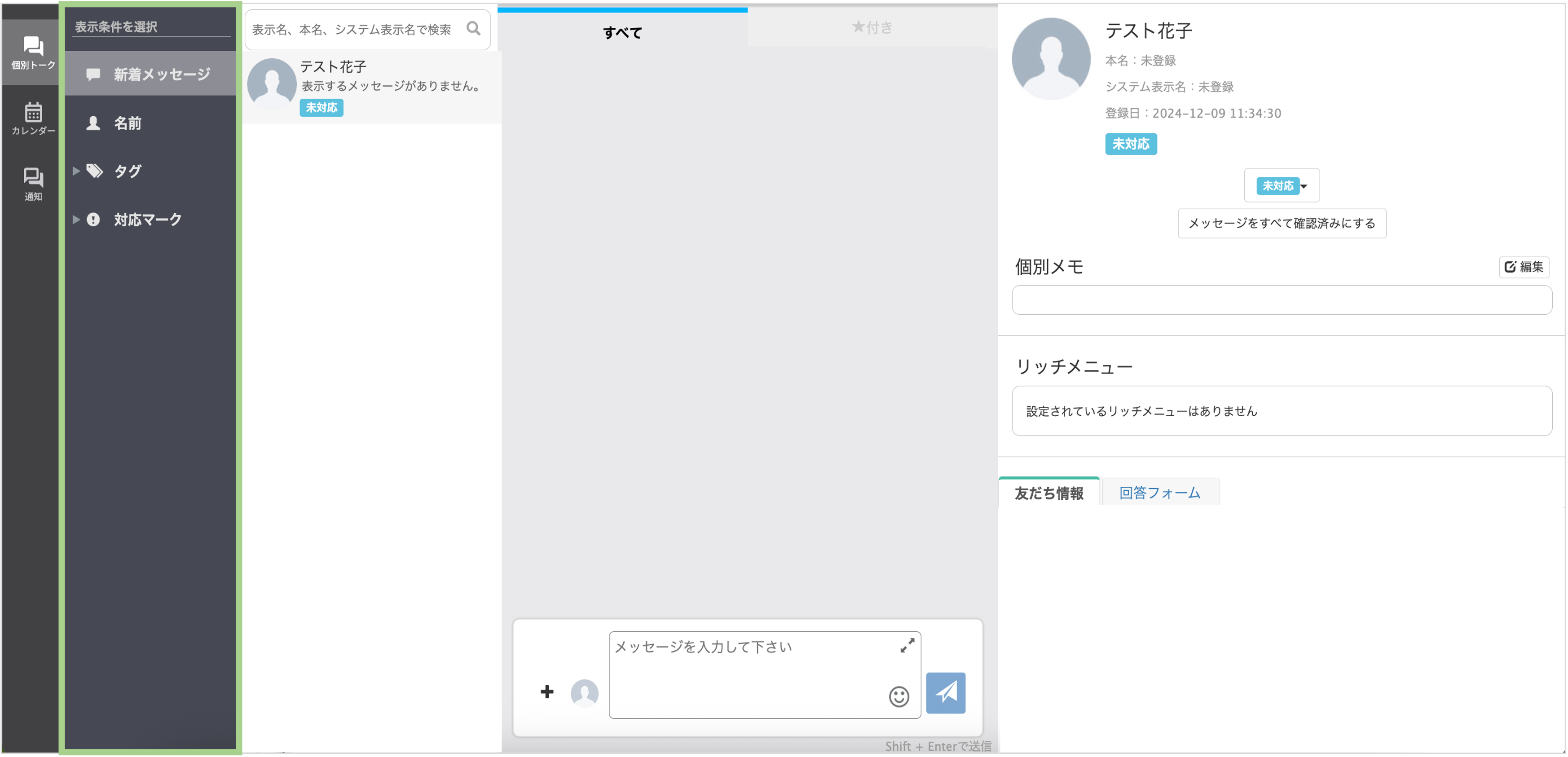Expand the タグ filter arrow
The height and width of the screenshot is (757, 1568).
tap(76, 171)
